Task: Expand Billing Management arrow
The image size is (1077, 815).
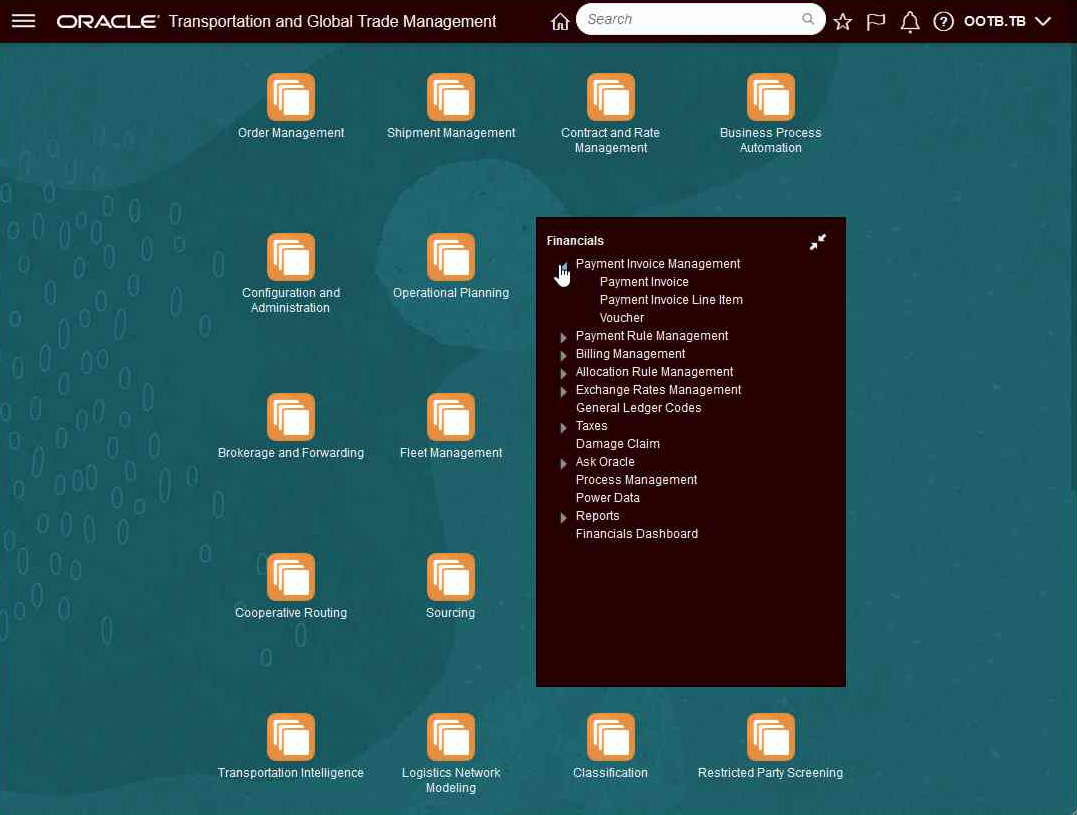Action: pyautogui.click(x=563, y=355)
